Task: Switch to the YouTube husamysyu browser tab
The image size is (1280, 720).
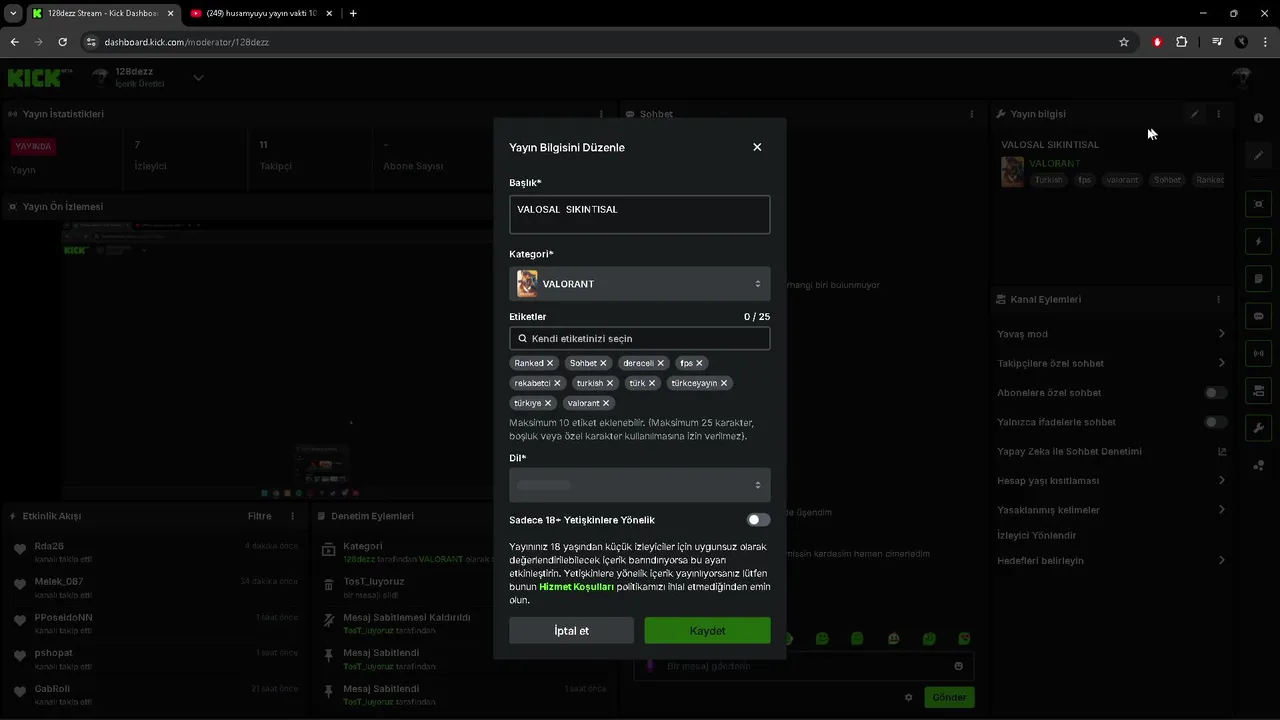Action: point(260,13)
